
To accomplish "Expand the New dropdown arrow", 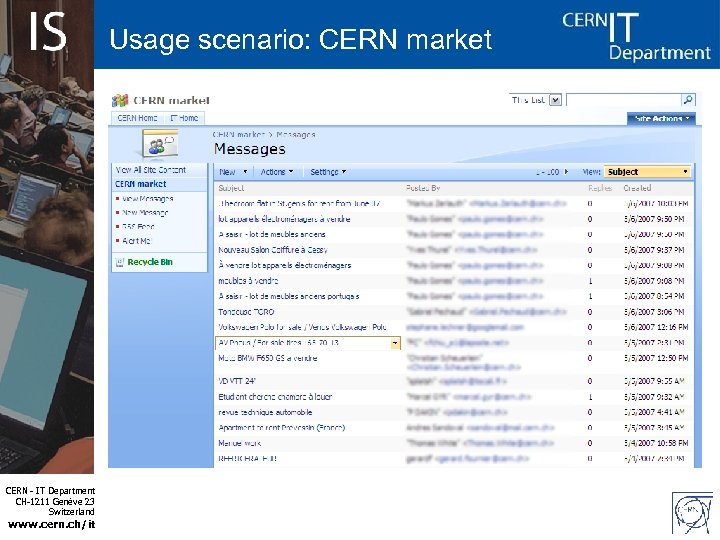I will 245,172.
